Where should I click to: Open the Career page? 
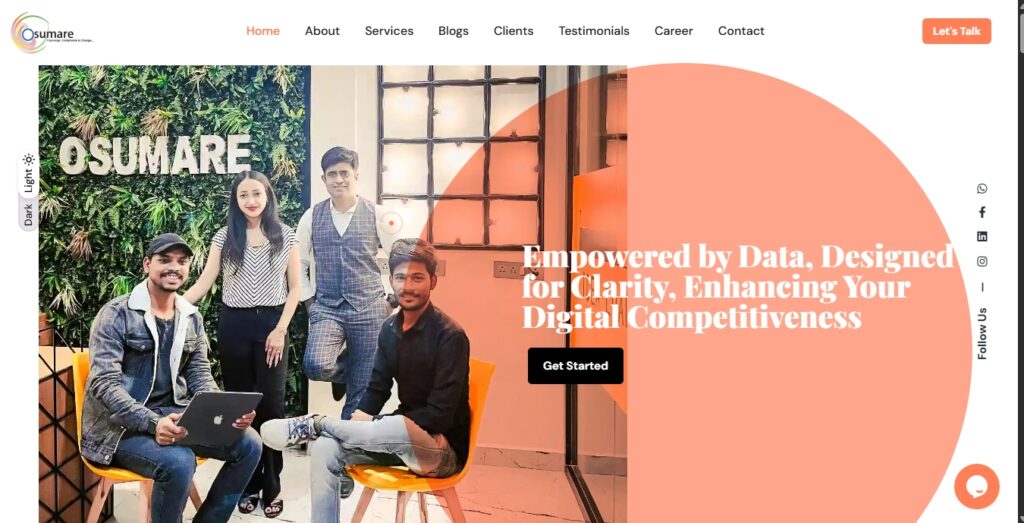coord(673,31)
